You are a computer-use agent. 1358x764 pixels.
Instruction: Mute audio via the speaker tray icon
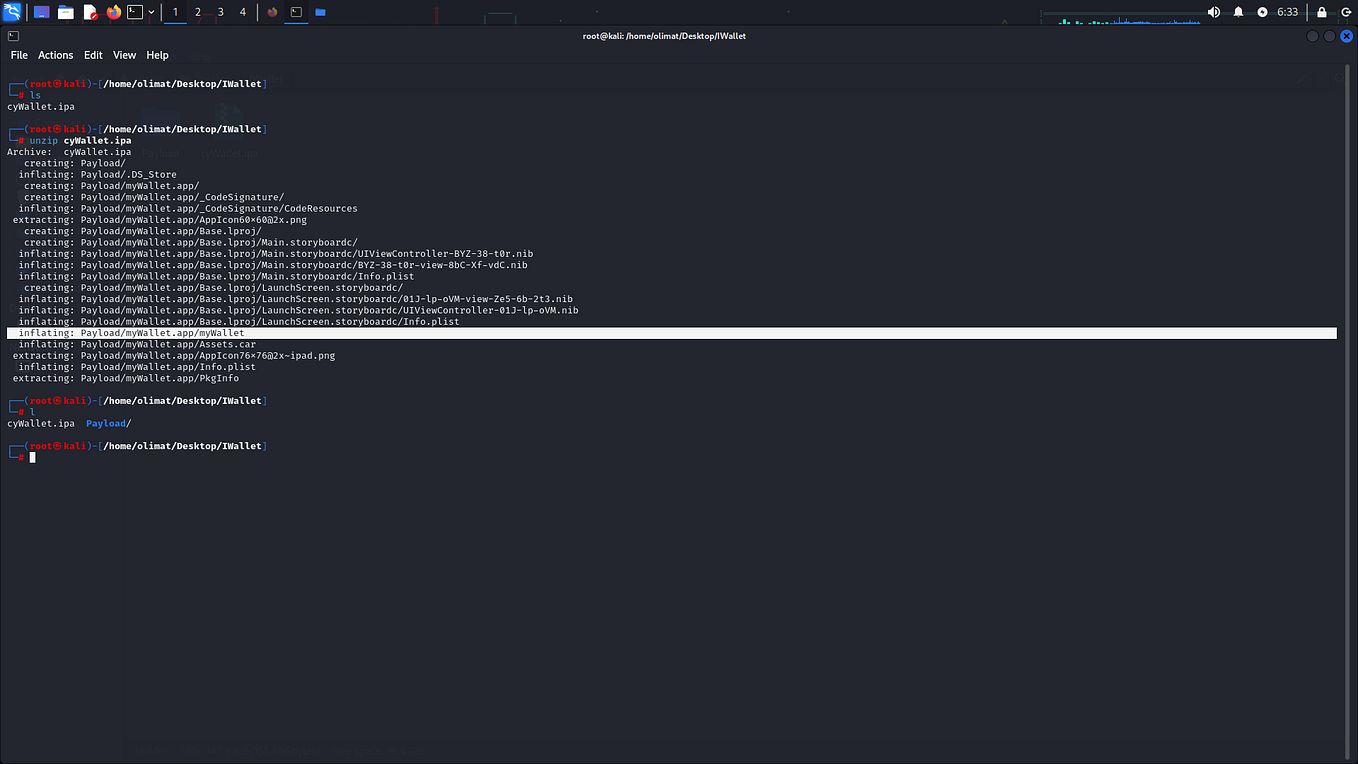point(1213,12)
